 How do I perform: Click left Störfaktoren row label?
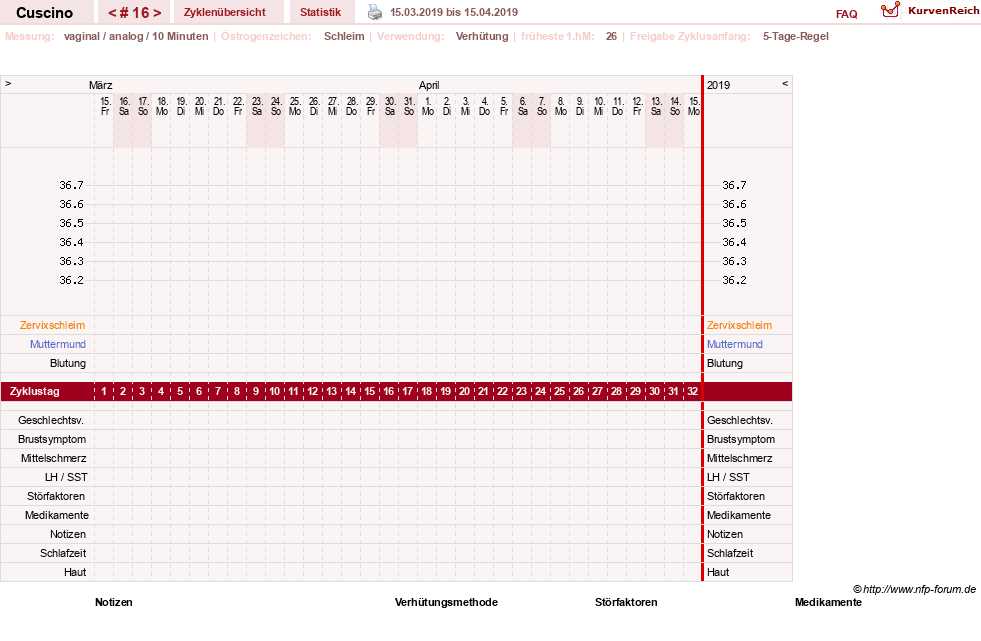(x=56, y=496)
